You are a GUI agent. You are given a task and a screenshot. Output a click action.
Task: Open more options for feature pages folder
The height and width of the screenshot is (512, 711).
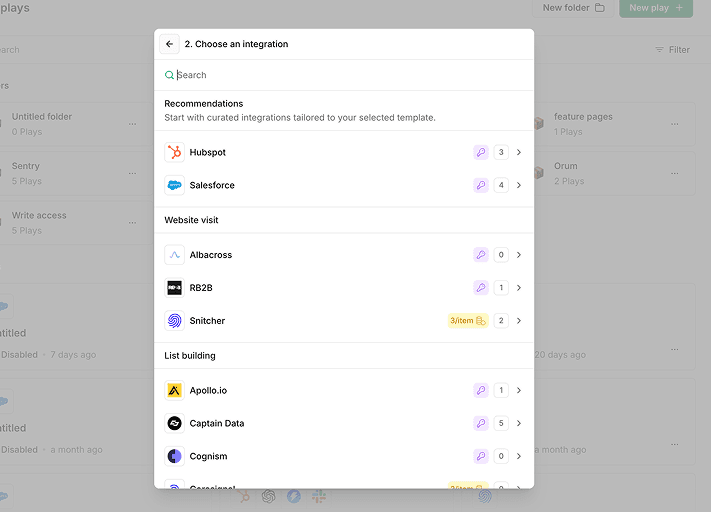[675, 124]
